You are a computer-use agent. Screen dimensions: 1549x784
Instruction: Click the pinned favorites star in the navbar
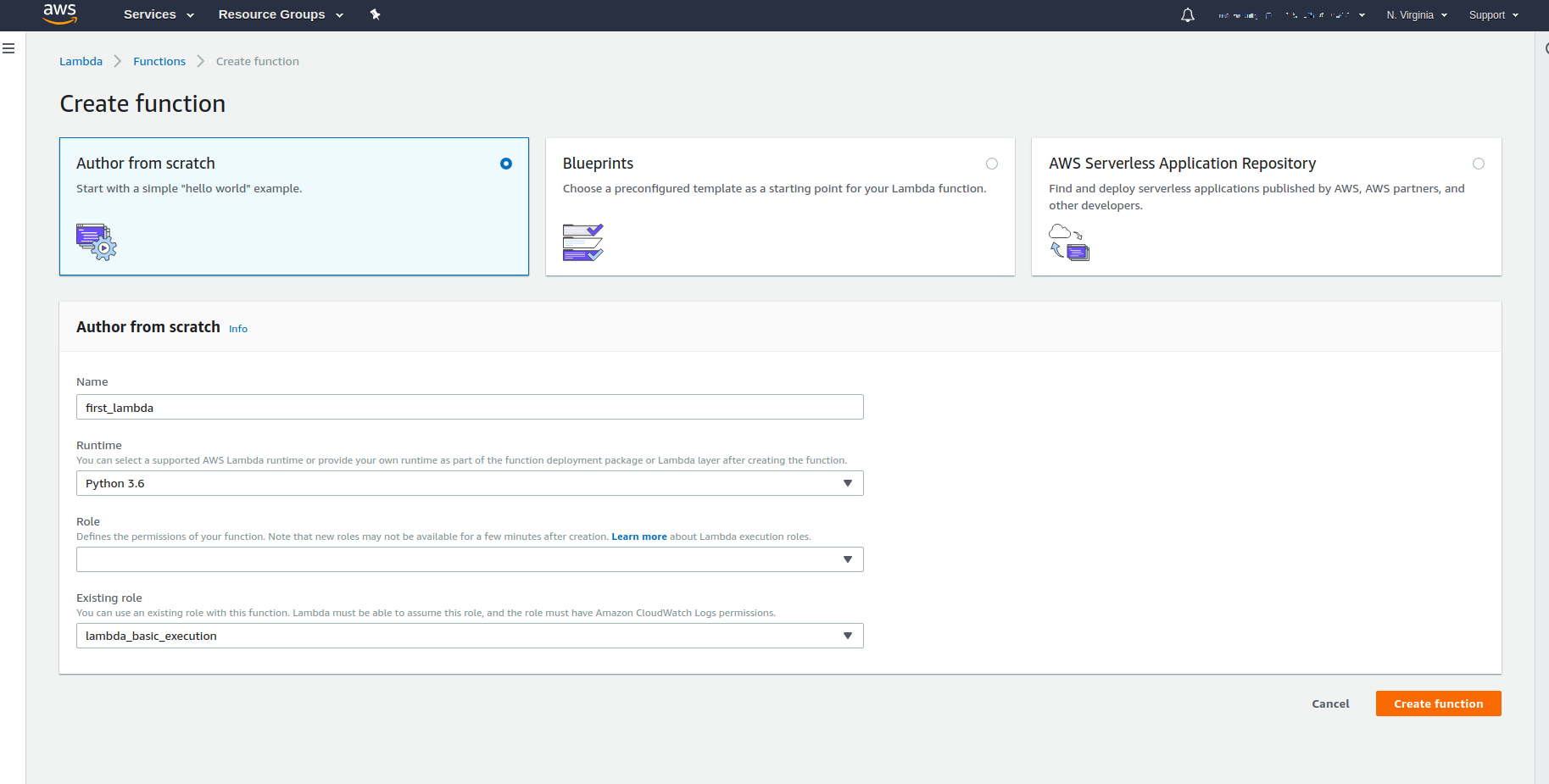(376, 14)
